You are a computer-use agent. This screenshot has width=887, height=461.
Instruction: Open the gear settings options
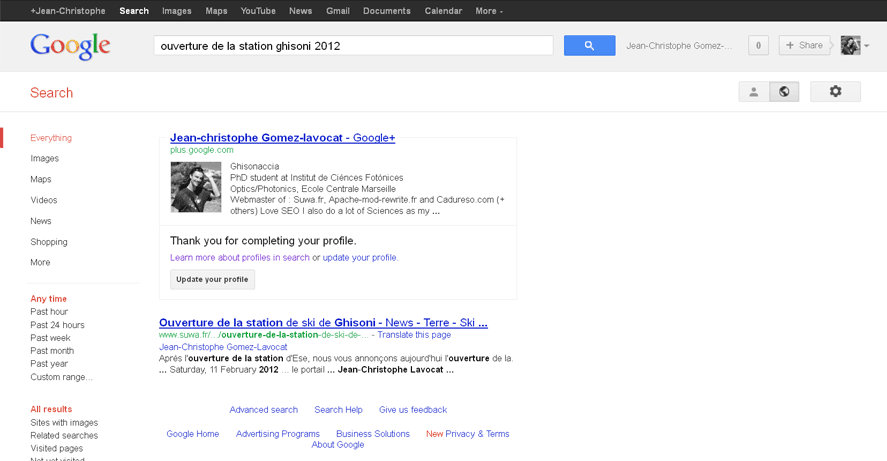(x=836, y=92)
